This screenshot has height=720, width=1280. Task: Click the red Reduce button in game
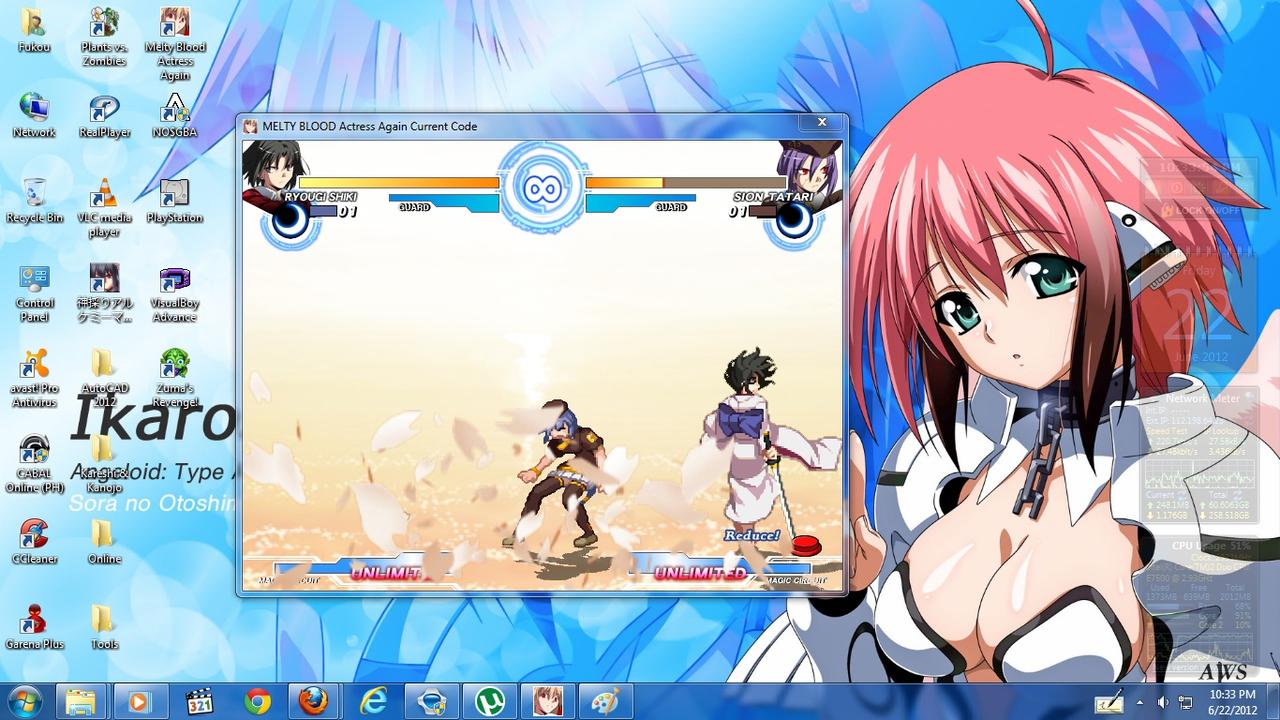805,546
